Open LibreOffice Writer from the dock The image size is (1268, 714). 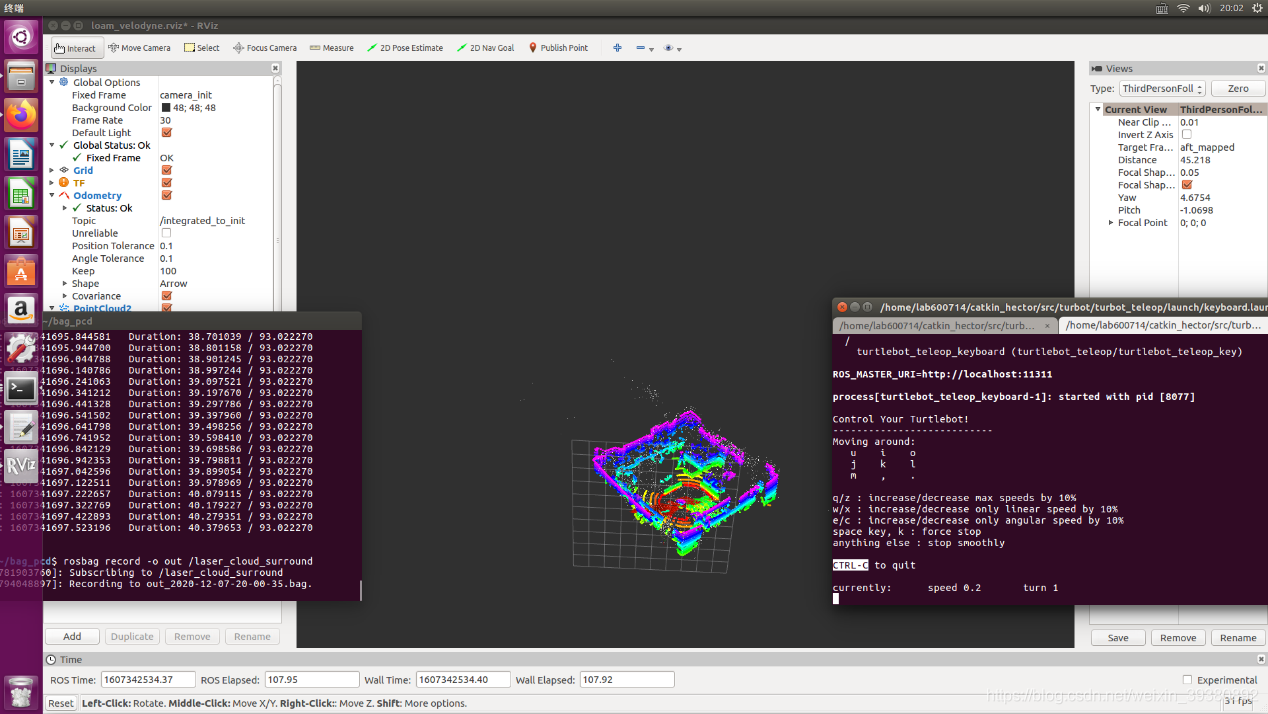(20, 154)
